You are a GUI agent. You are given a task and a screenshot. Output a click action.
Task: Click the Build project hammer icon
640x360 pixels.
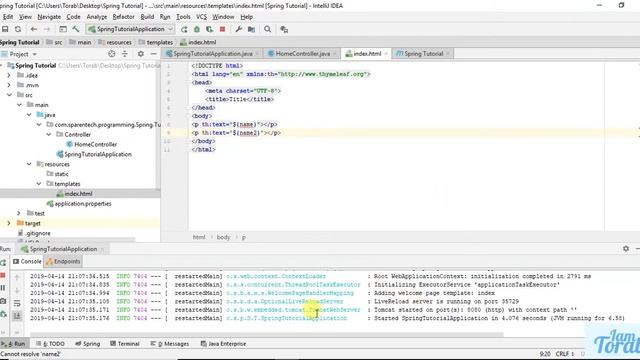pos(76,29)
